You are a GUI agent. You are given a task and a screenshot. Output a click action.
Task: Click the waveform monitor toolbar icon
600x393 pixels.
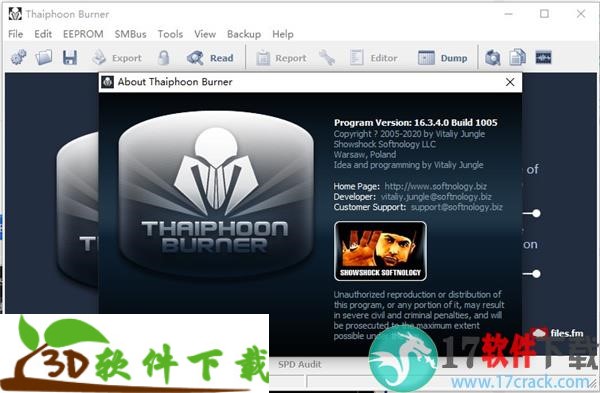tap(543, 58)
